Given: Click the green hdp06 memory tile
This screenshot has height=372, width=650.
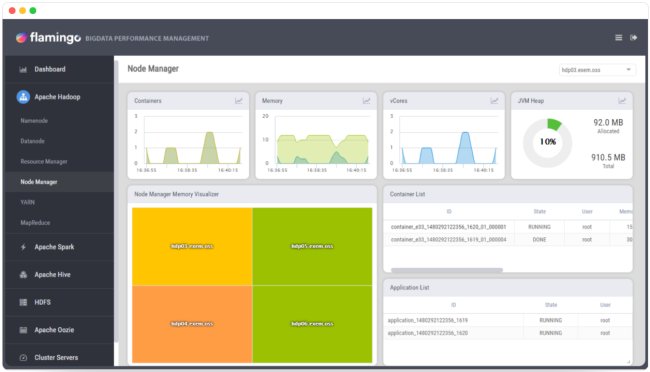Looking at the screenshot, I should click(312, 324).
